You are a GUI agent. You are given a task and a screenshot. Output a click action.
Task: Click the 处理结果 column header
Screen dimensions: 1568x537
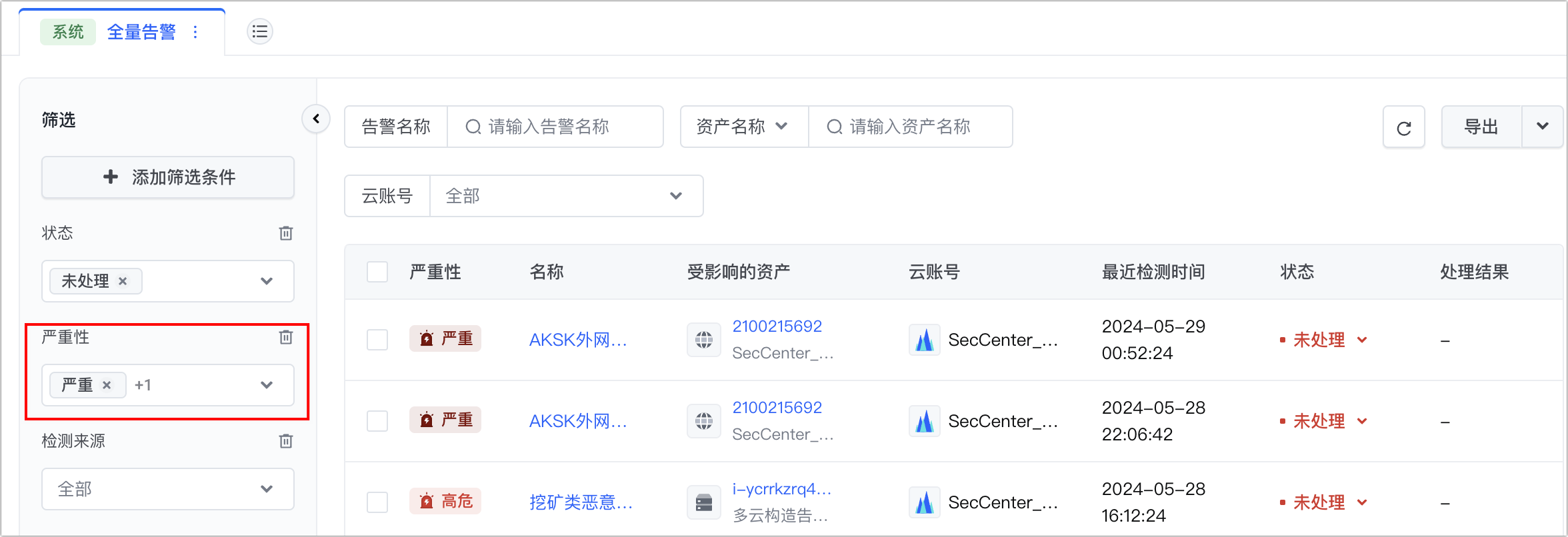coord(1474,272)
